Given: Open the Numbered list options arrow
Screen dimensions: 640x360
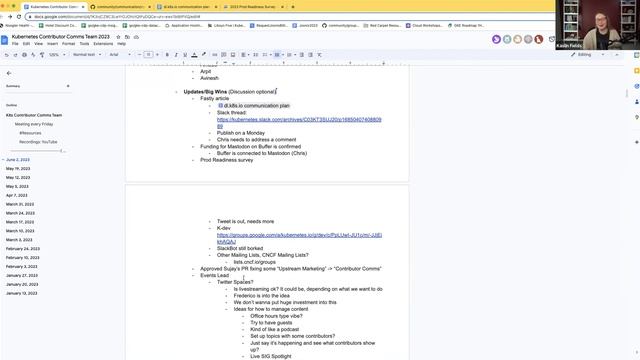Looking at the screenshot, I should 295,55.
